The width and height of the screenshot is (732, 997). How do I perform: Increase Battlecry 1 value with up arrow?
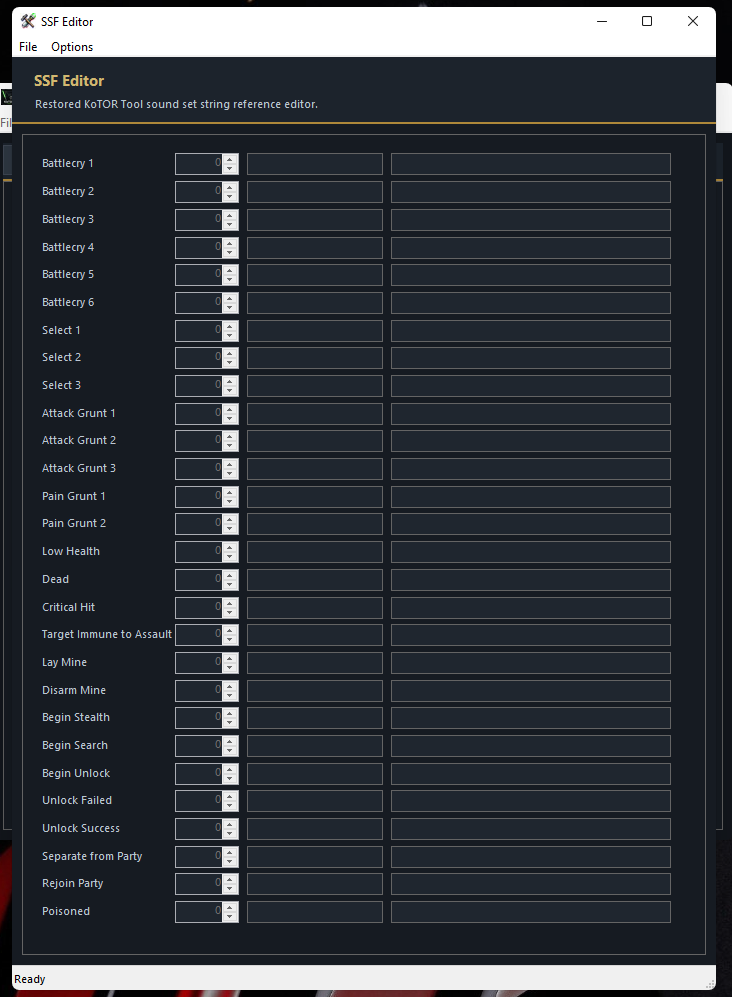(230, 159)
